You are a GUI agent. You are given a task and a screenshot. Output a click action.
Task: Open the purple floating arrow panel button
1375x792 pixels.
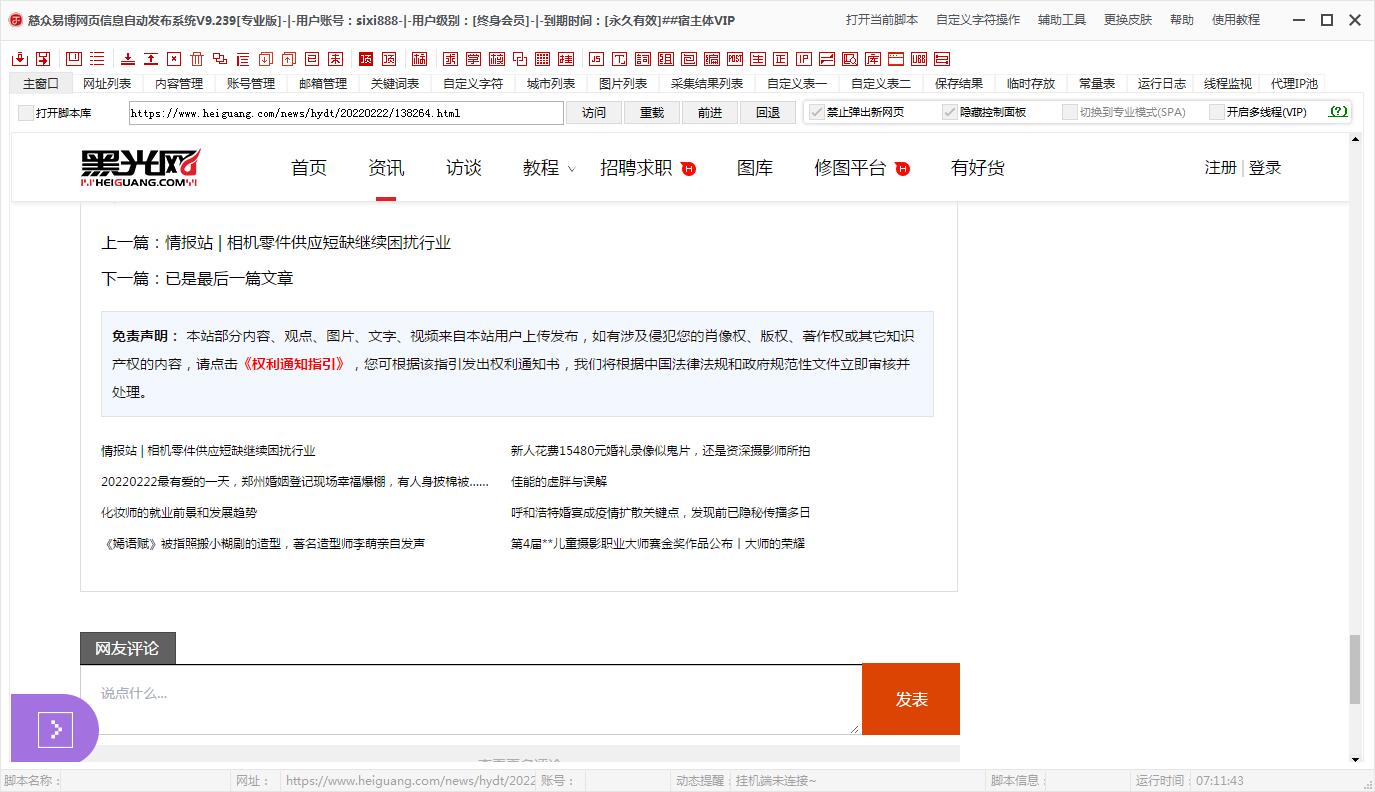[x=55, y=730]
